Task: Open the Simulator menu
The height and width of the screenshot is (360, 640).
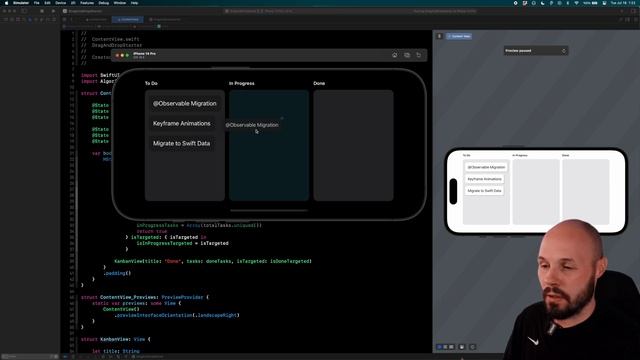Action: click(21, 3)
